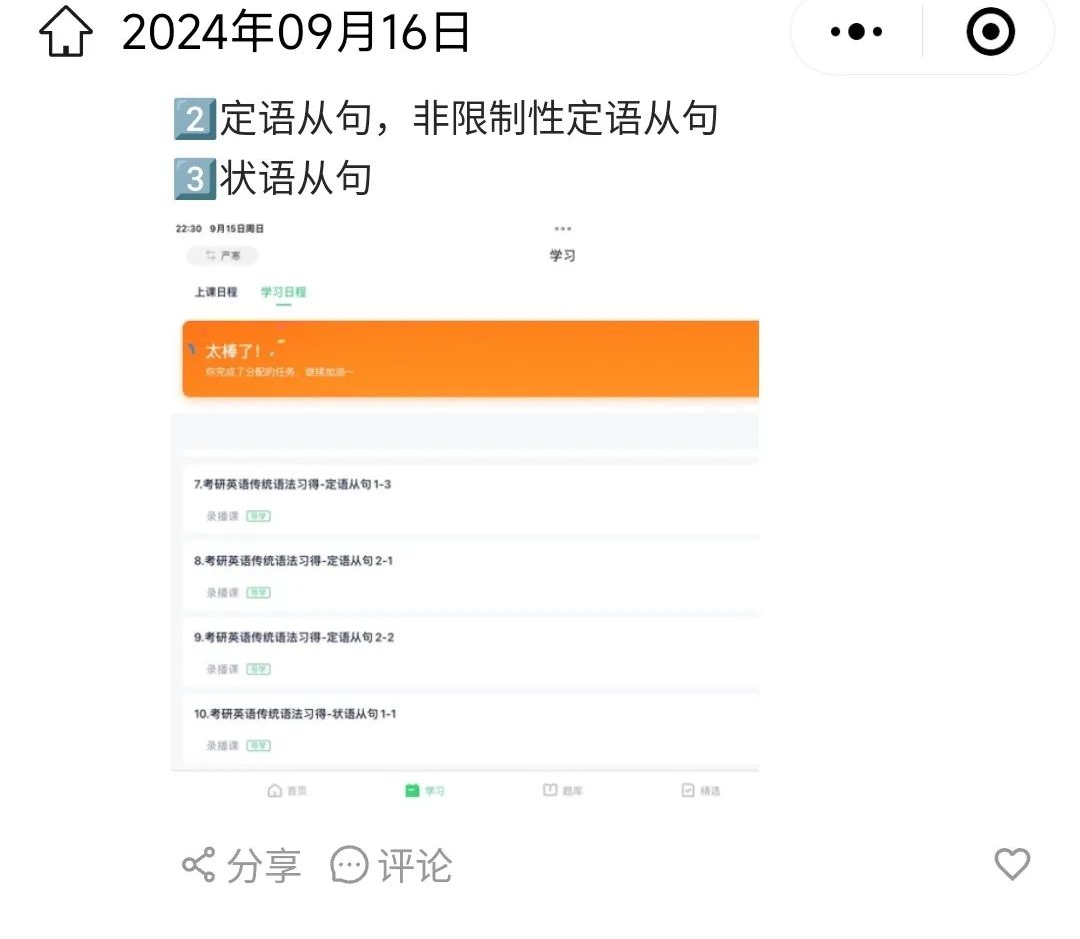Tap the 首页 home icon in bottom nav

[x=275, y=790]
